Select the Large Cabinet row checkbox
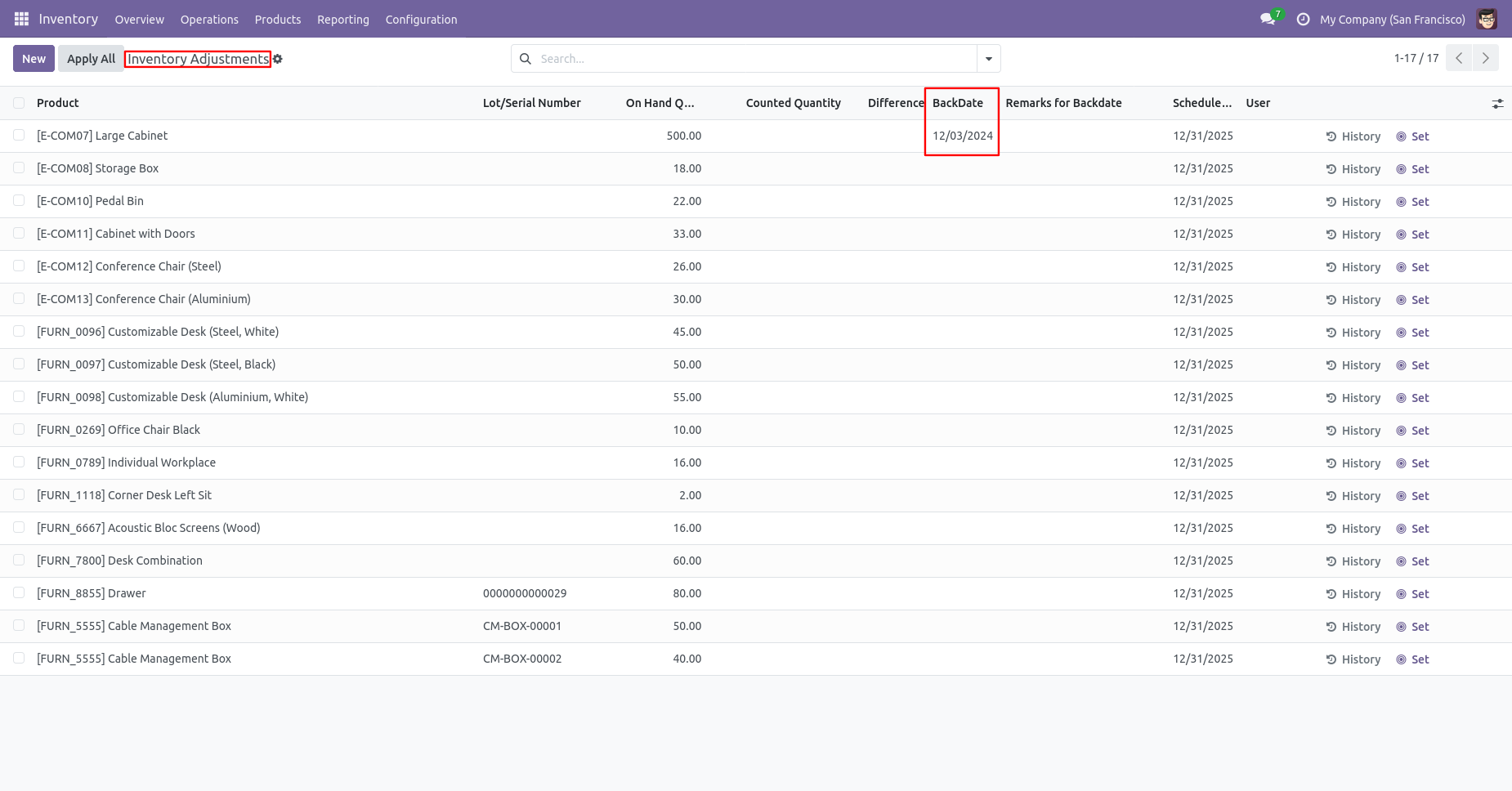The width and height of the screenshot is (1512, 791). 19,136
